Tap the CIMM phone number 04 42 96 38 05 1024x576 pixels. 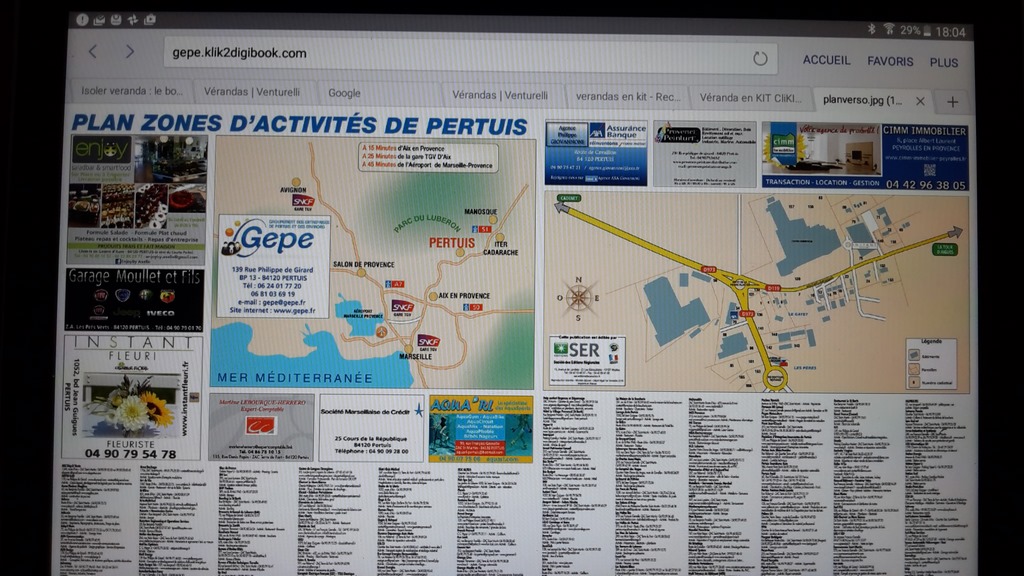pyautogui.click(x=925, y=185)
